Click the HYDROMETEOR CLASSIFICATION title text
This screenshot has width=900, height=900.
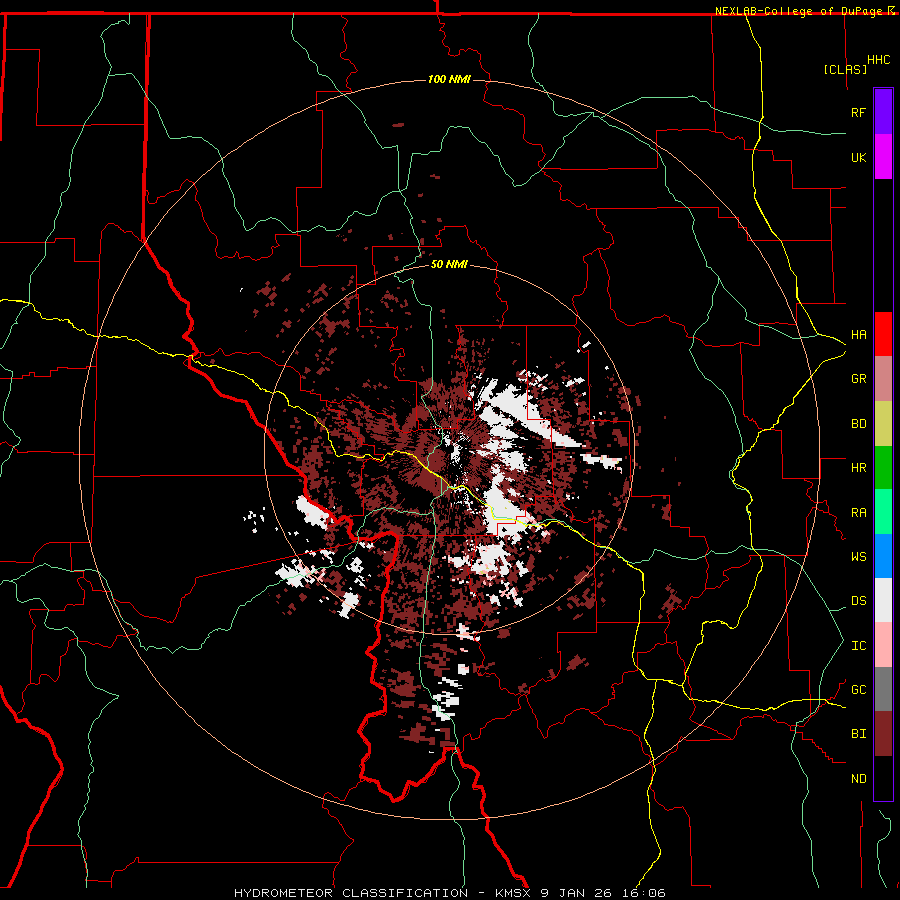[351, 893]
